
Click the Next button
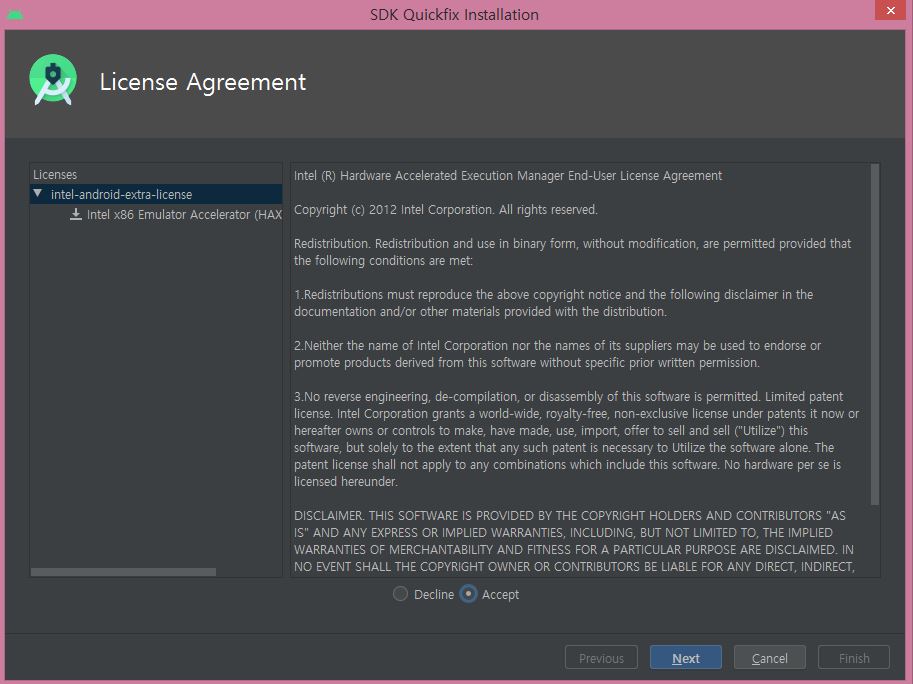(685, 658)
